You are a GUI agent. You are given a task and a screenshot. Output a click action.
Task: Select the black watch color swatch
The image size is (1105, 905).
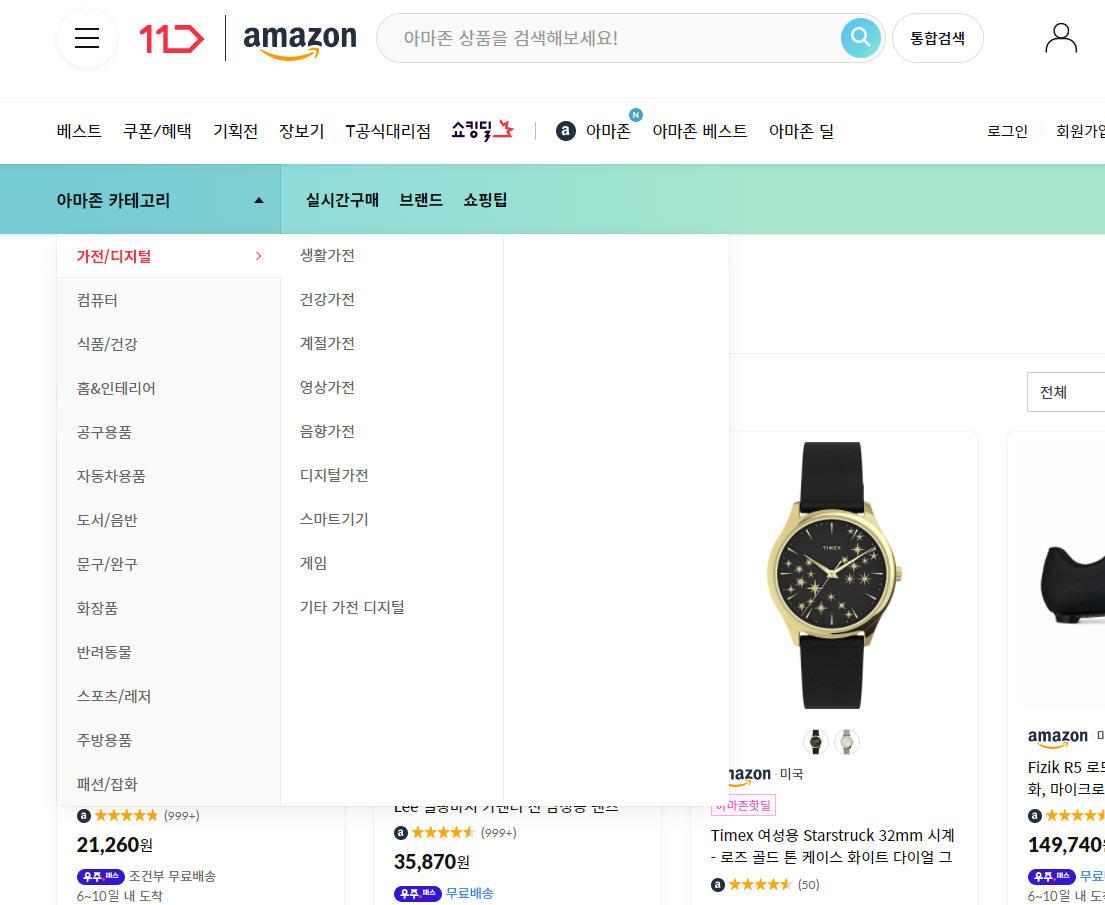coord(815,741)
